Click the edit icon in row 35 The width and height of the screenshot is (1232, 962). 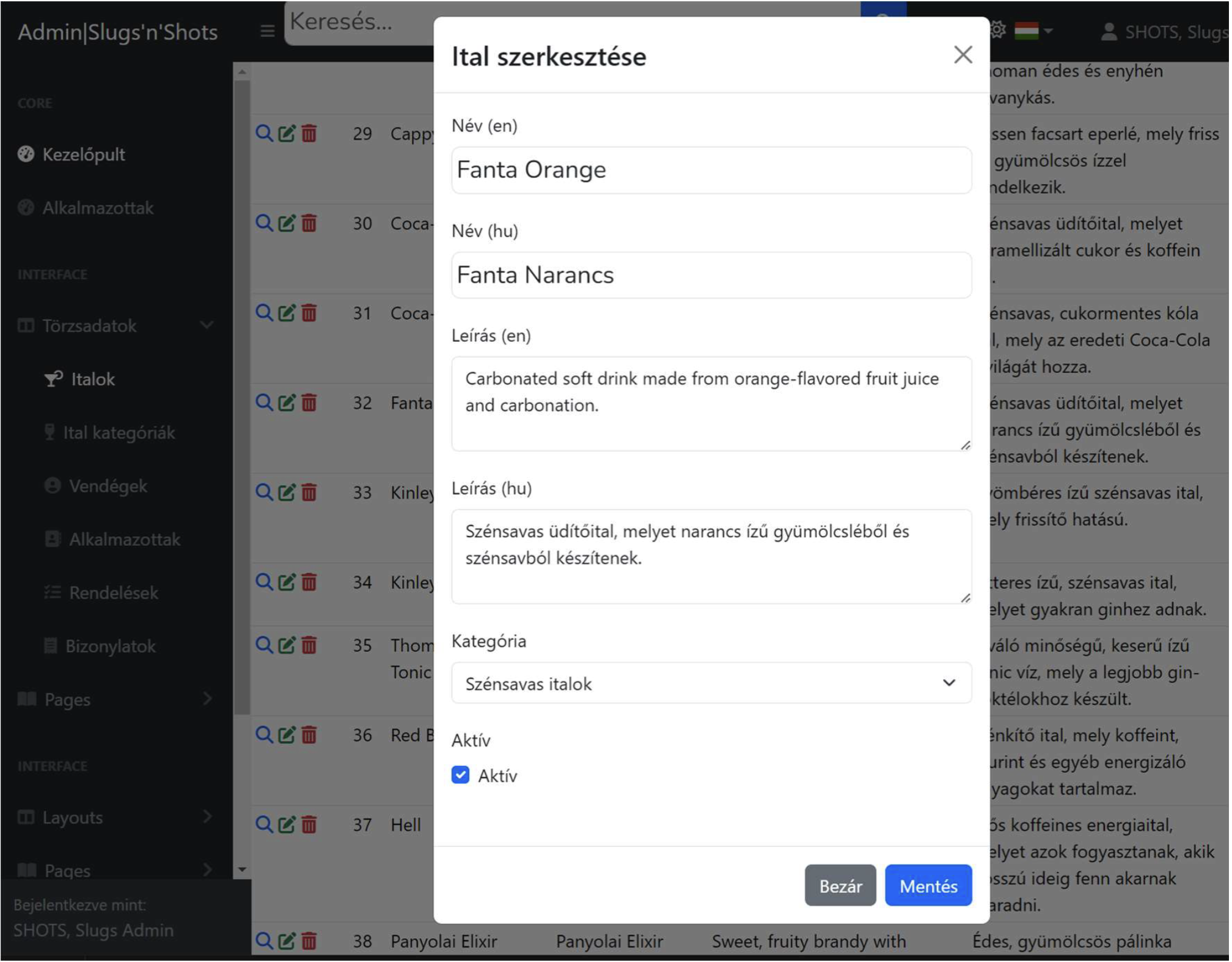287,645
